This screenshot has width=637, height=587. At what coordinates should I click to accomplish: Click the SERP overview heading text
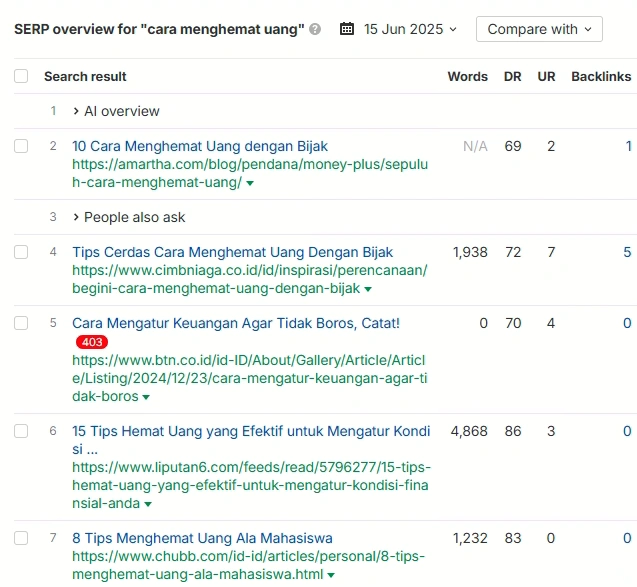[x=159, y=29]
